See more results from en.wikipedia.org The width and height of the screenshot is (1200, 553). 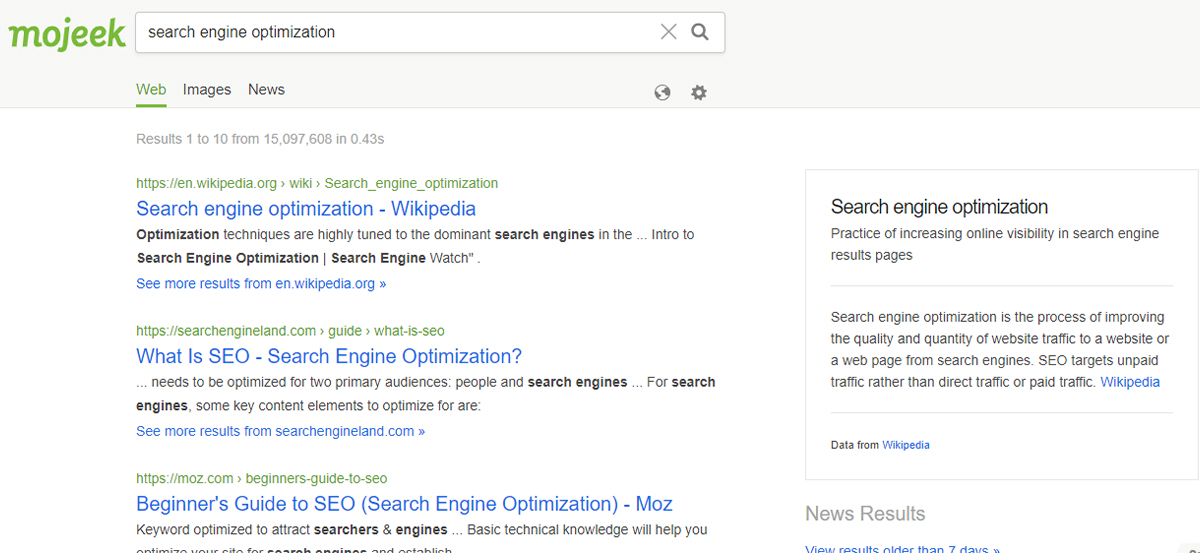click(261, 284)
